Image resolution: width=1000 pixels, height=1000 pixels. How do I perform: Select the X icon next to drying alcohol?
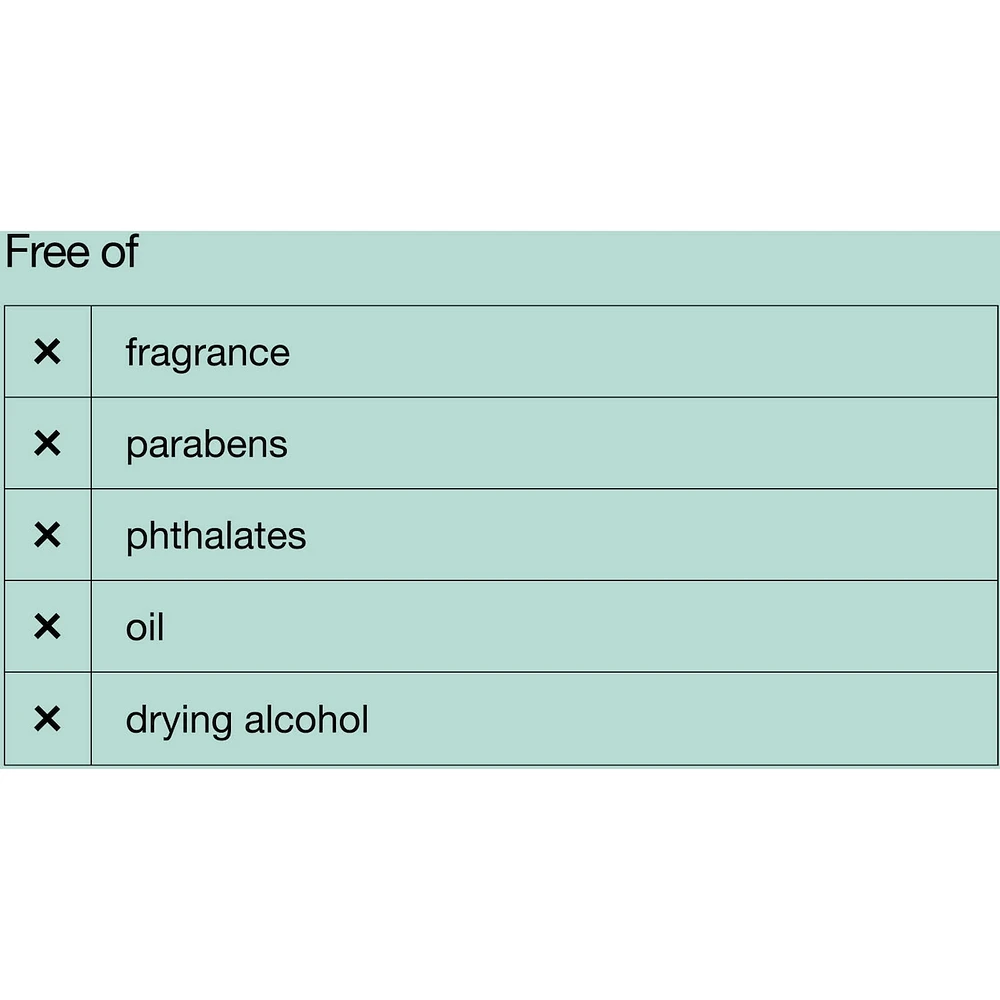click(x=47, y=719)
